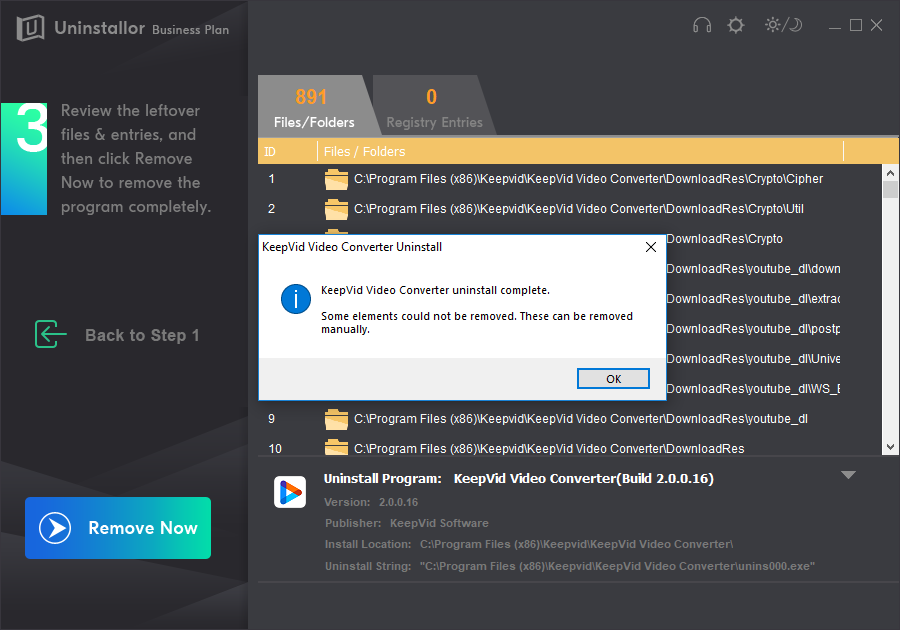The image size is (900, 630).
Task: Click the blue information icon in dialog
Action: [296, 299]
